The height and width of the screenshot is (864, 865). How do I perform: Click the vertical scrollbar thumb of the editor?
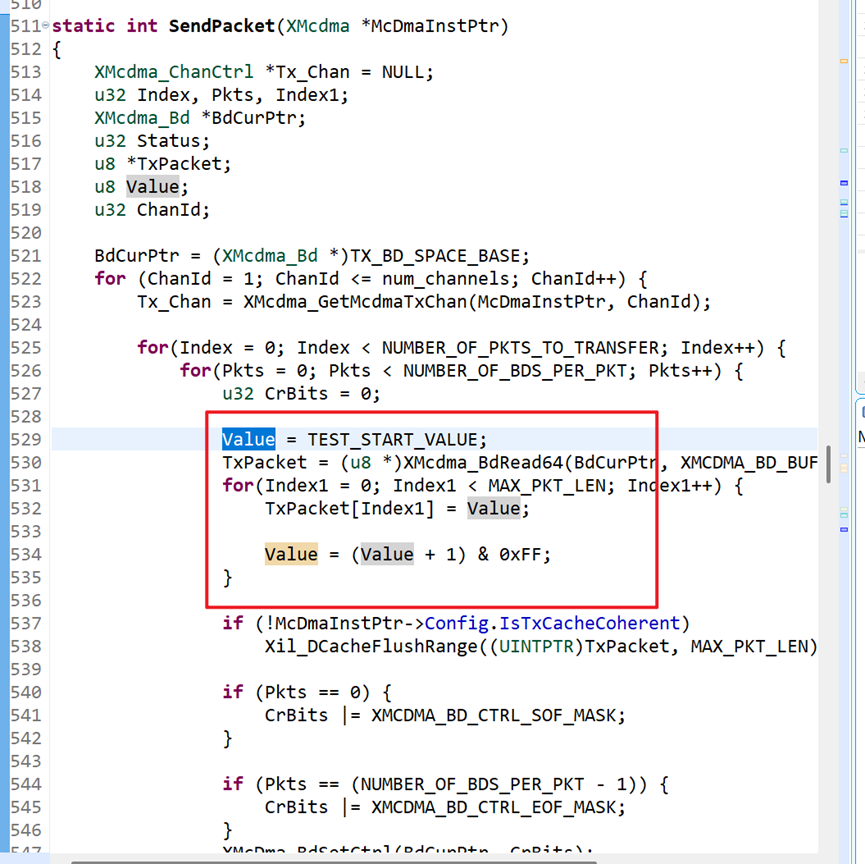[828, 464]
